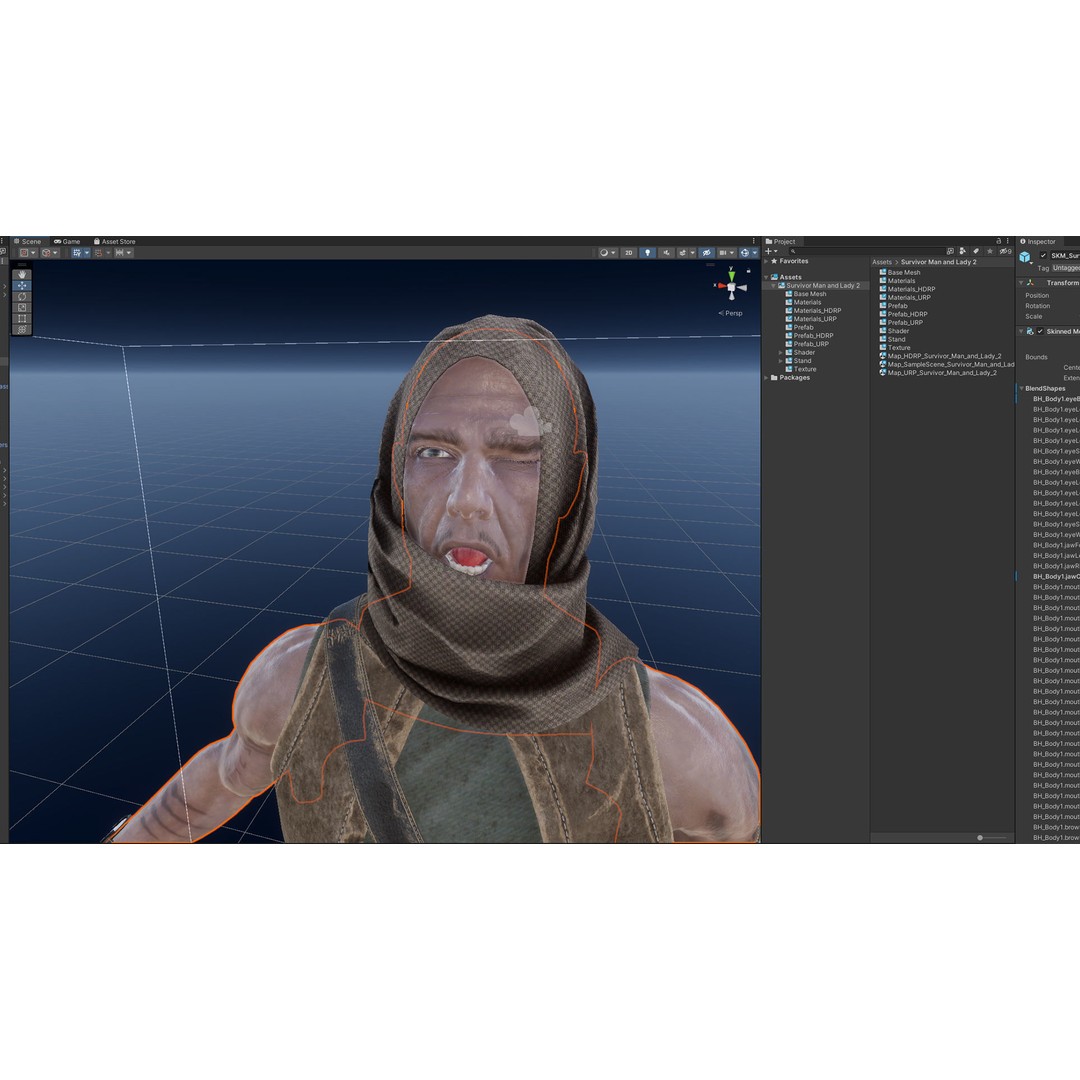This screenshot has height=1080, width=1080.
Task: Uncheck Skinned Mesh Renderer enabled checkbox
Action: click(x=1040, y=331)
